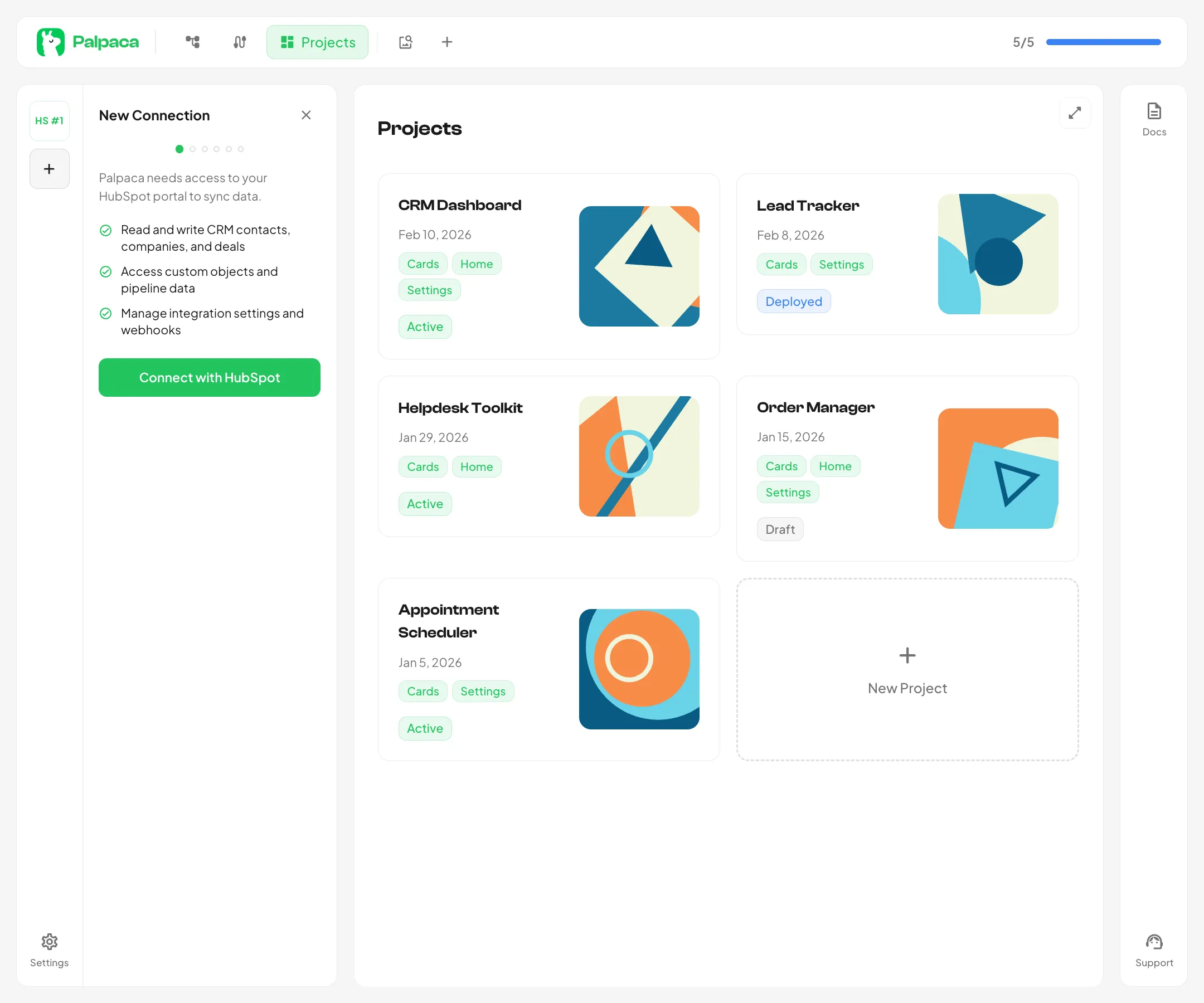The image size is (1204, 1003).
Task: Toggle the Draft status on Order Manager
Action: point(780,528)
